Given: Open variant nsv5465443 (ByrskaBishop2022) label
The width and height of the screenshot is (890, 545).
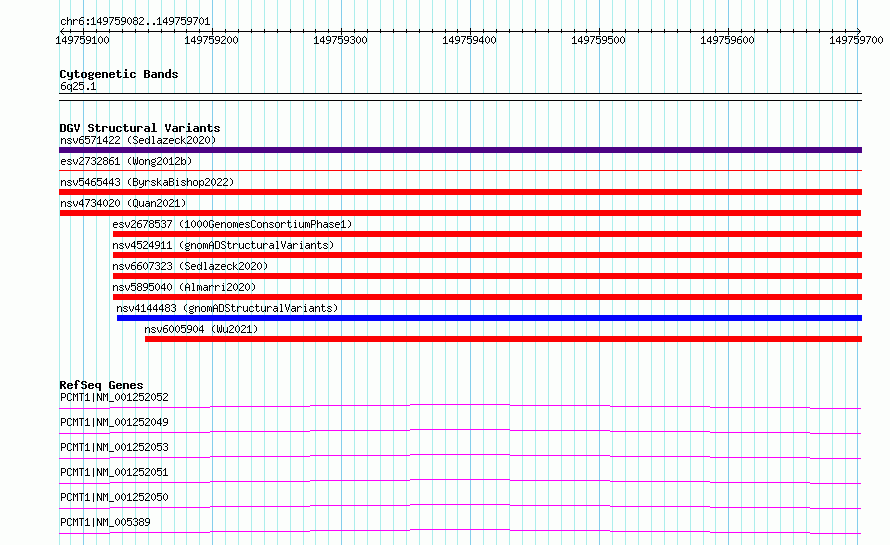Looking at the screenshot, I should (147, 182).
